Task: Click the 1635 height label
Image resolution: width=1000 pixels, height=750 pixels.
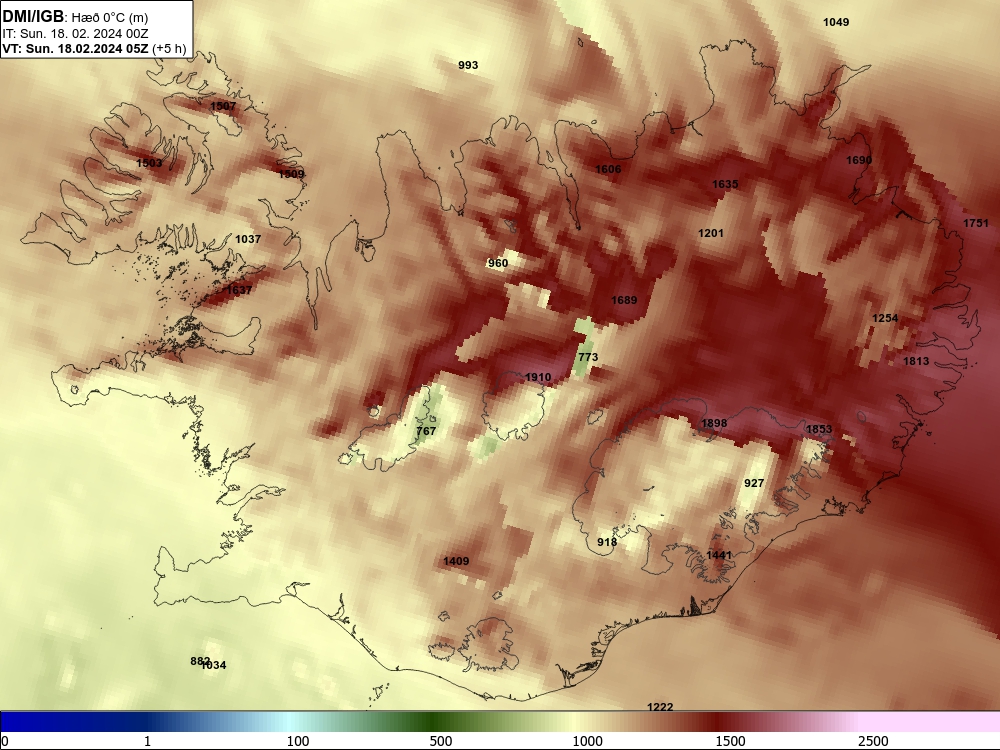Action: point(725,184)
